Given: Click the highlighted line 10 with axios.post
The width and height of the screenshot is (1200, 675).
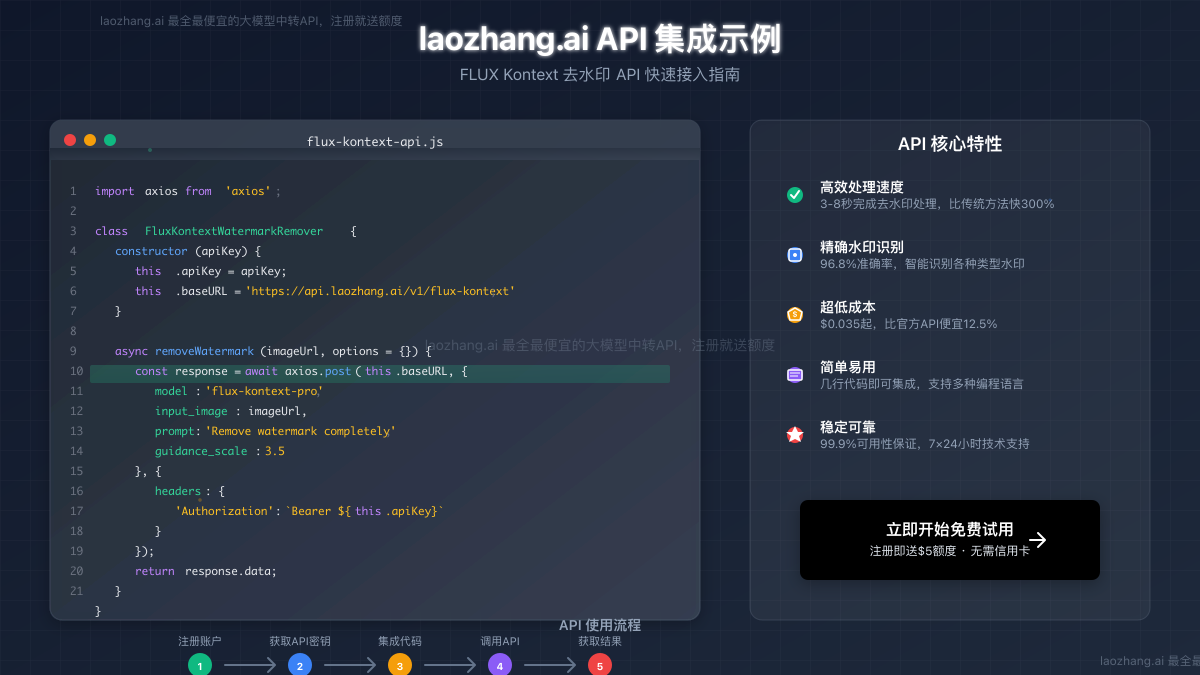Looking at the screenshot, I should click(380, 374).
